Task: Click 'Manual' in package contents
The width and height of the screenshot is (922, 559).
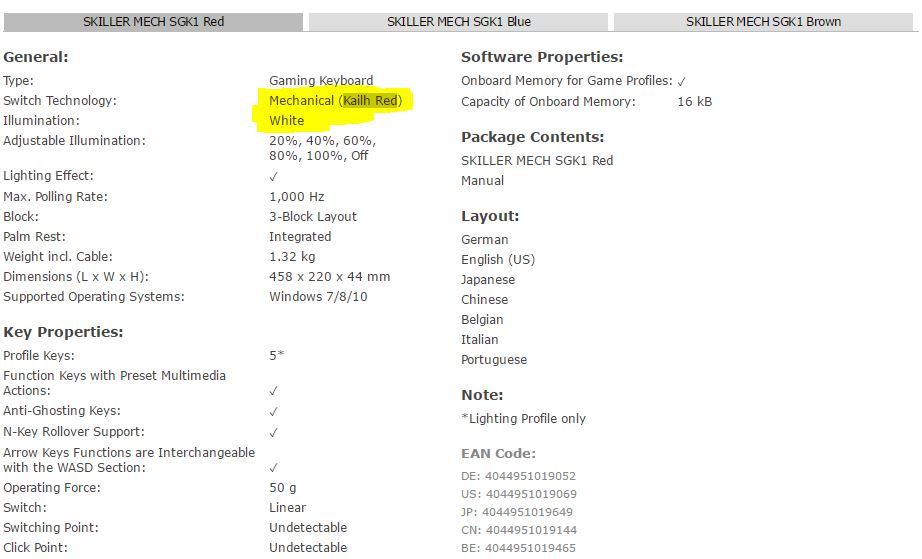Action: (x=482, y=181)
